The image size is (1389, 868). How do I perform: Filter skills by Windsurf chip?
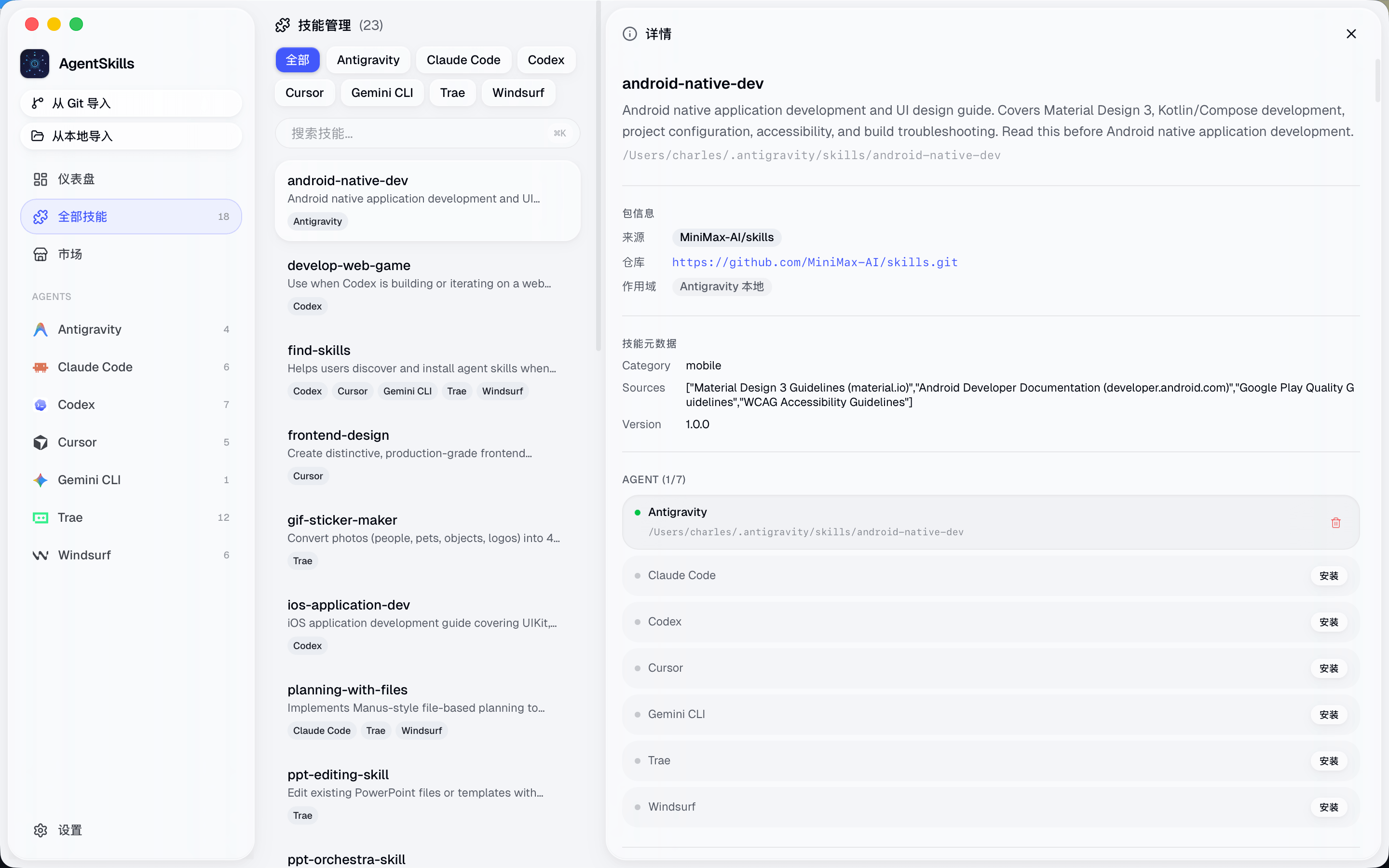click(x=517, y=93)
